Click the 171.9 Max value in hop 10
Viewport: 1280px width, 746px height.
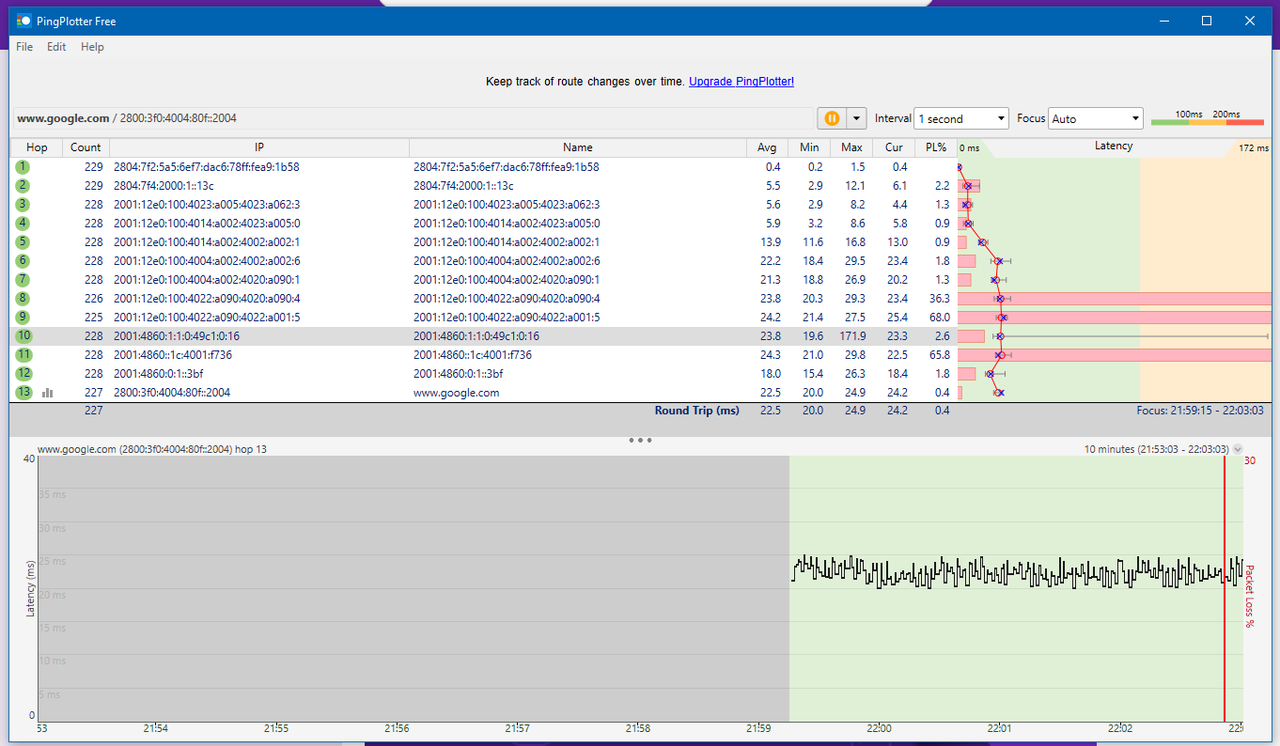pyautogui.click(x=852, y=337)
